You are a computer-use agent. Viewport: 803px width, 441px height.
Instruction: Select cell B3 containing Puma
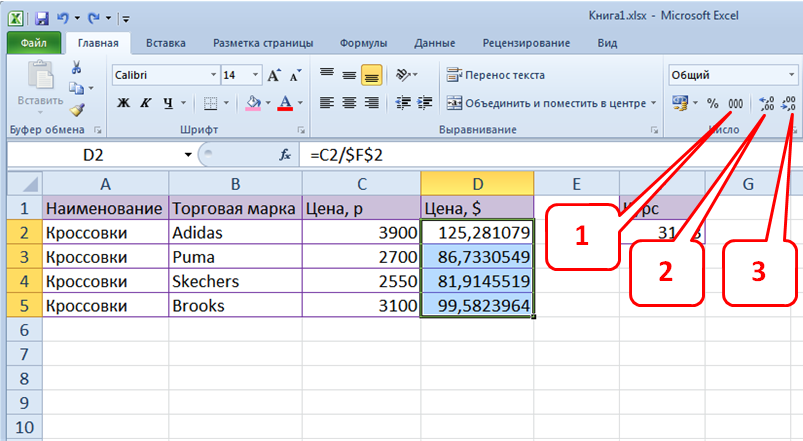(x=234, y=256)
